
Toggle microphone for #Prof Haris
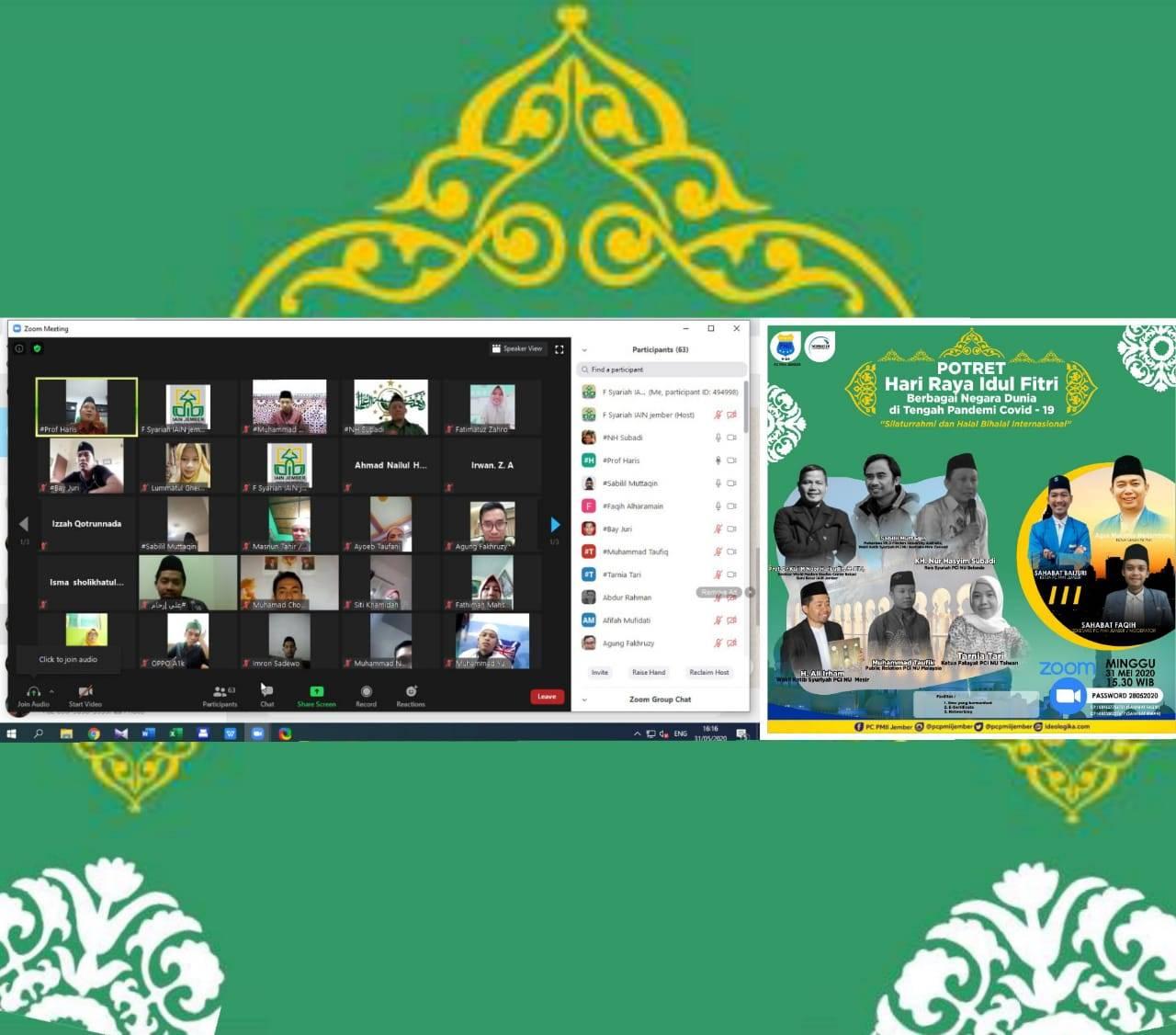718,461
